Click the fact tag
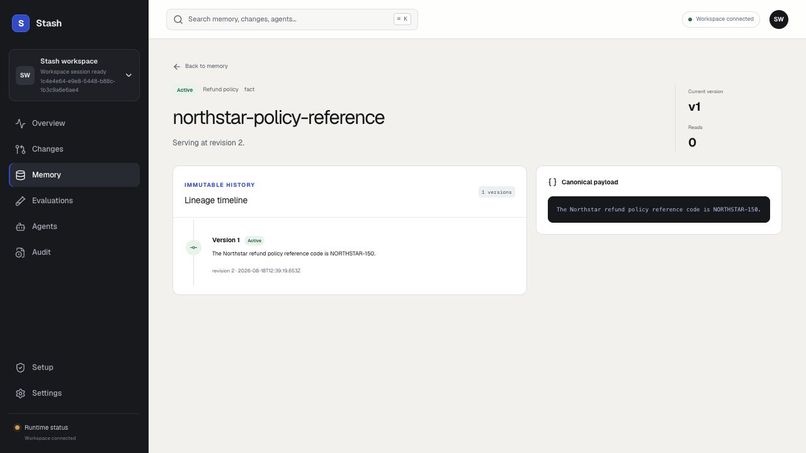Viewport: 806px width, 453px height. point(249,89)
